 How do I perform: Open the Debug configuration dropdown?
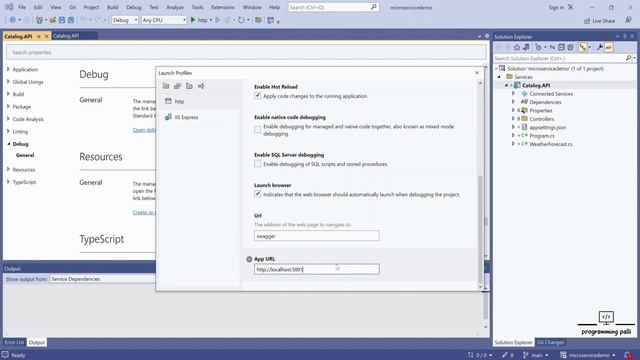(125, 20)
